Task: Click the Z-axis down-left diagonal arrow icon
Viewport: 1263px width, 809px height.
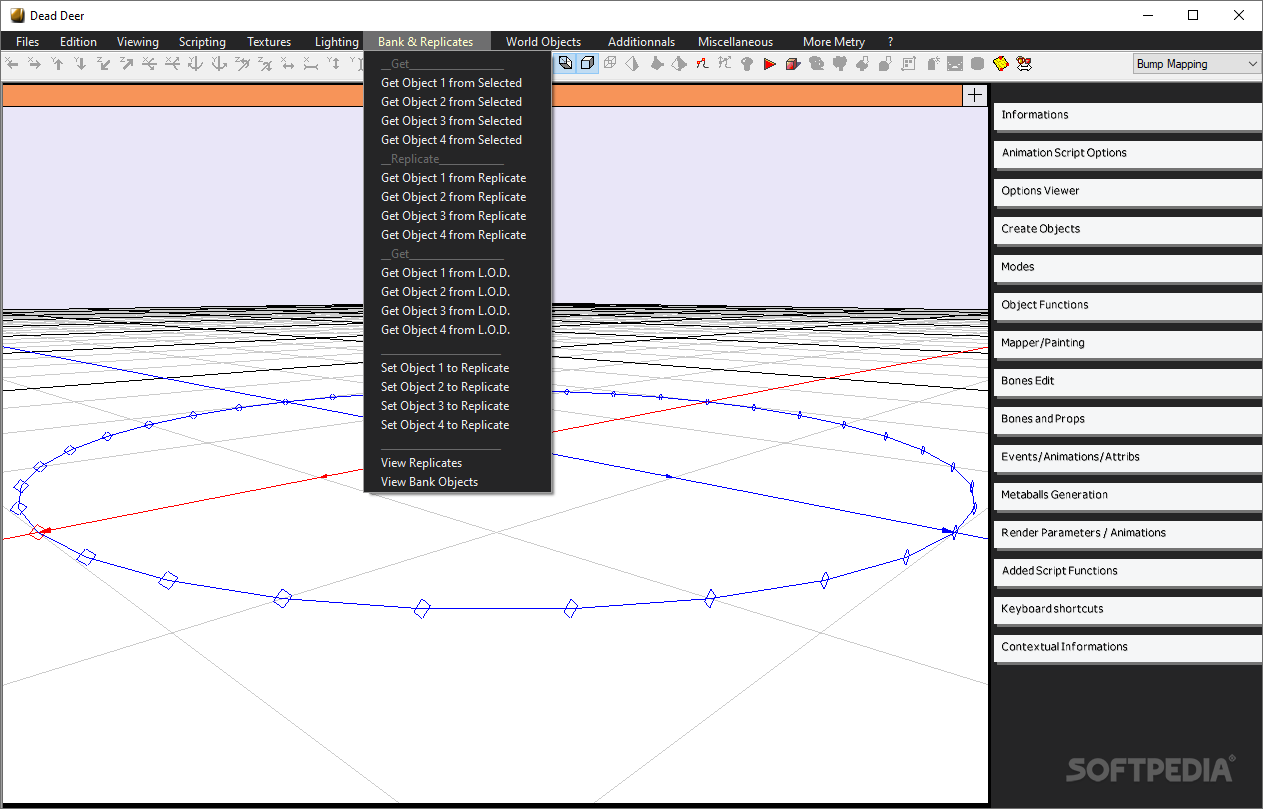Action: pos(103,64)
